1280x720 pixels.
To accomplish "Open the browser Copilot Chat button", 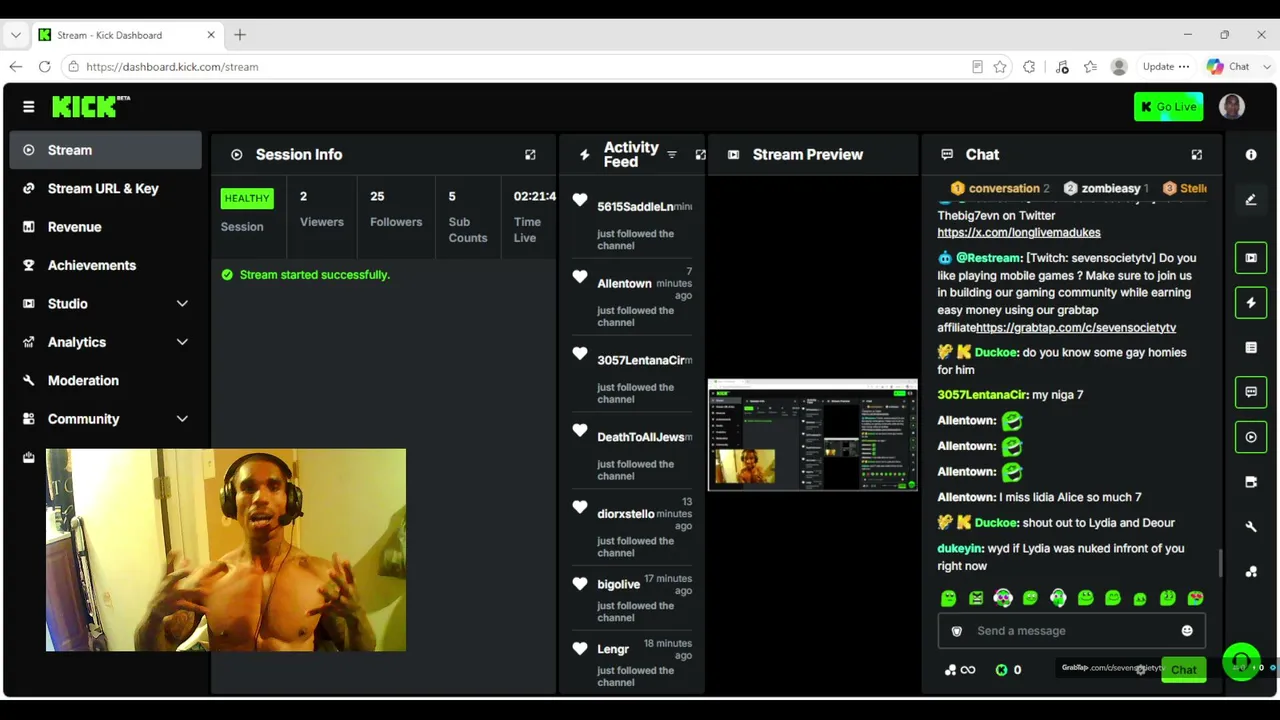I will [1229, 67].
